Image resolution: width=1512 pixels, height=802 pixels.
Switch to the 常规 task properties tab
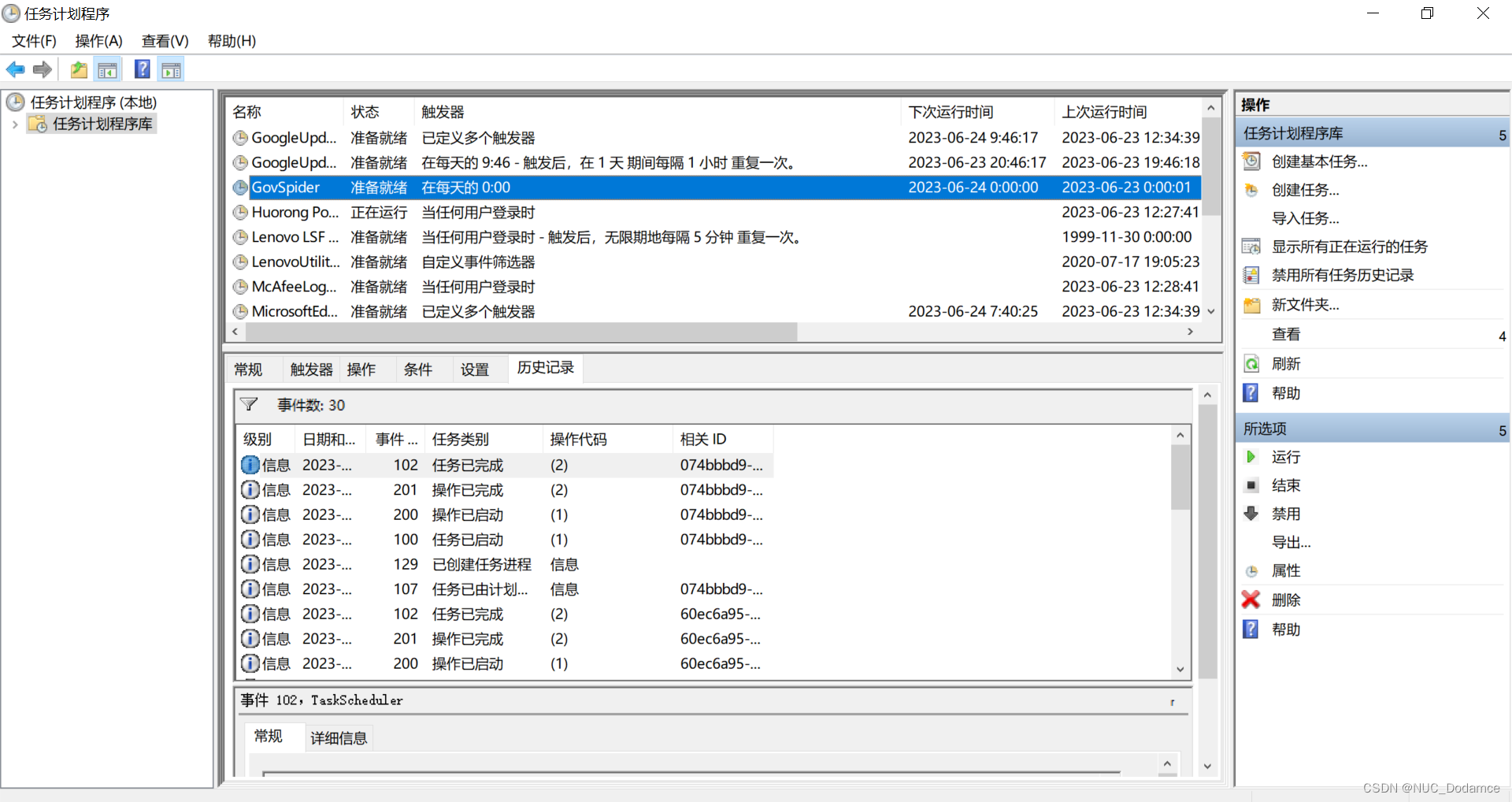pos(248,369)
